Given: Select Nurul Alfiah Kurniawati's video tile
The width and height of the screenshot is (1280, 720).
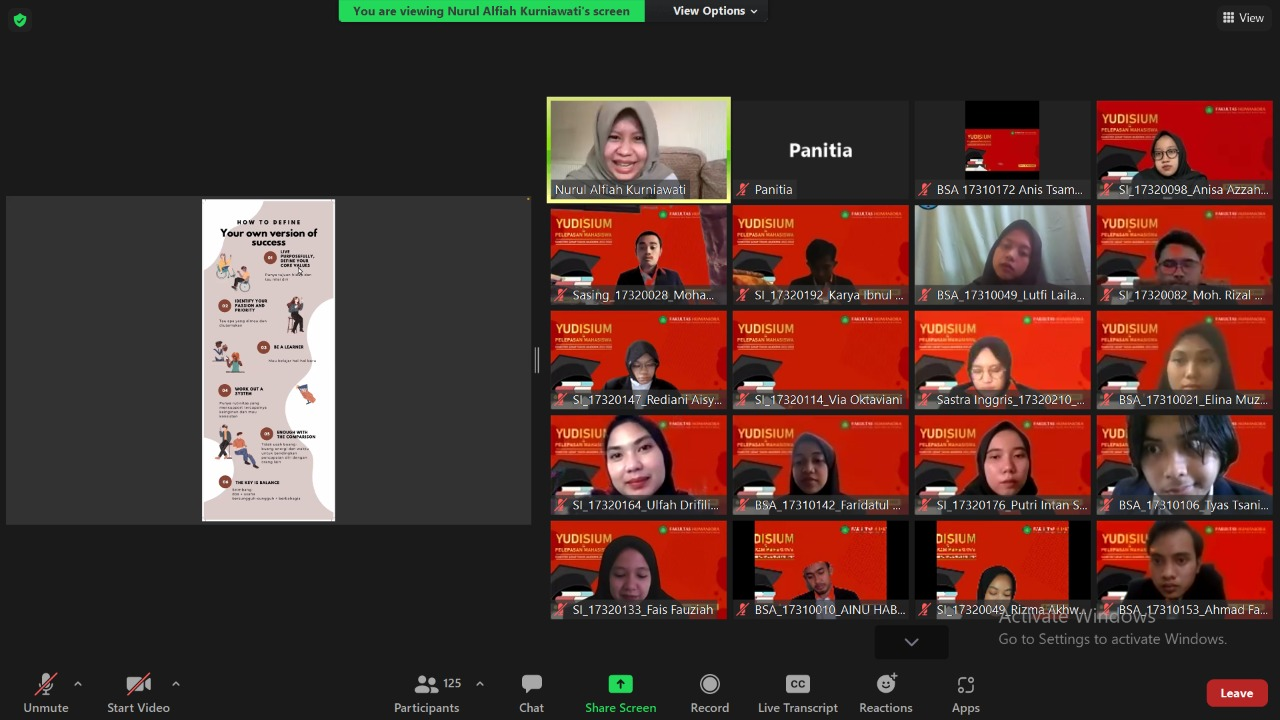Looking at the screenshot, I should coord(639,148).
